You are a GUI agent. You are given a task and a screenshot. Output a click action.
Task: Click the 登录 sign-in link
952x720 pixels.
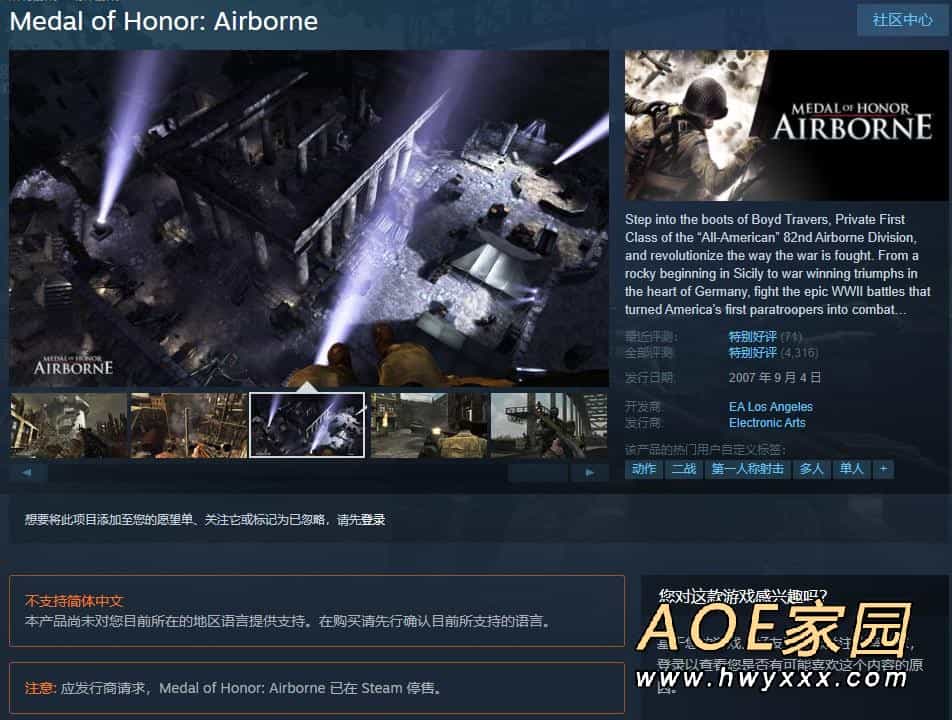(x=373, y=520)
